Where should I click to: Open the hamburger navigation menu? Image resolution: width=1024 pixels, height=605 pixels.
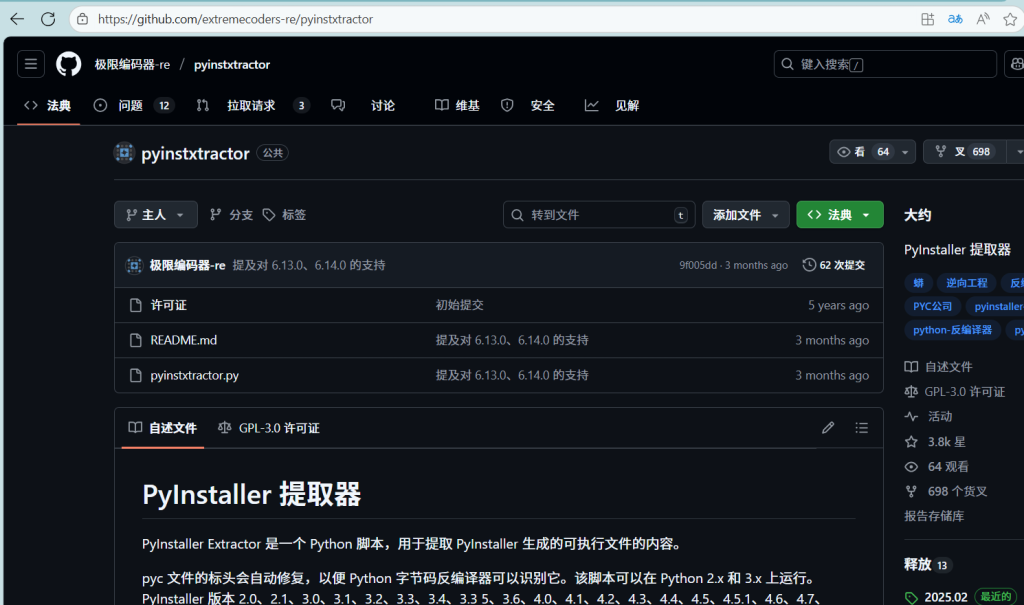31,64
